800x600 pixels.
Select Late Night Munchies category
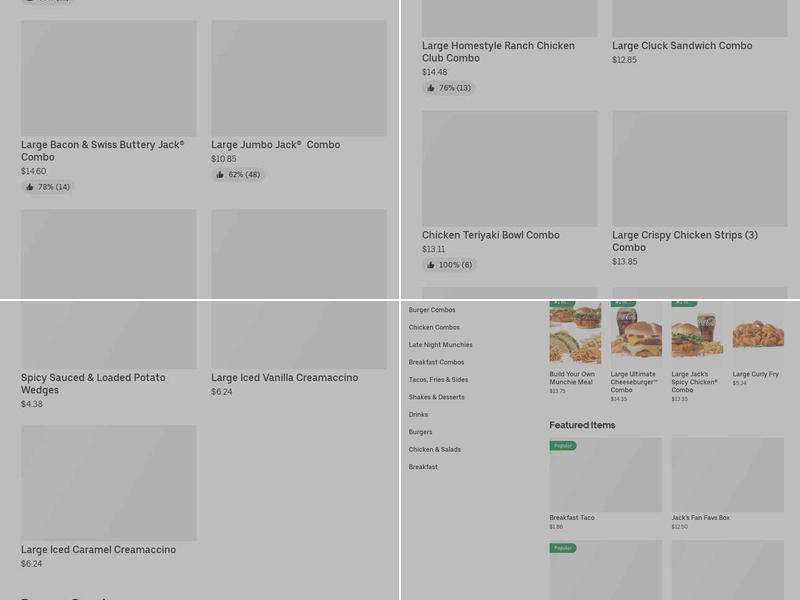click(440, 345)
